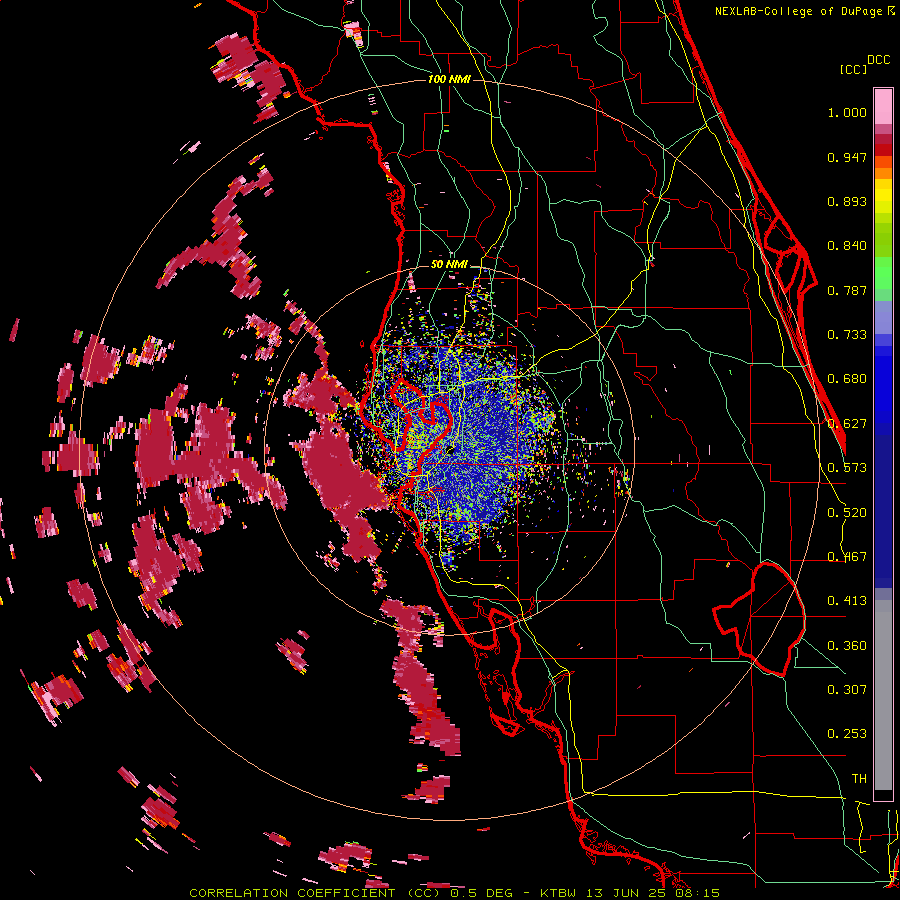
Task: Click the 13 JUN 25 date text
Action: tap(626, 893)
